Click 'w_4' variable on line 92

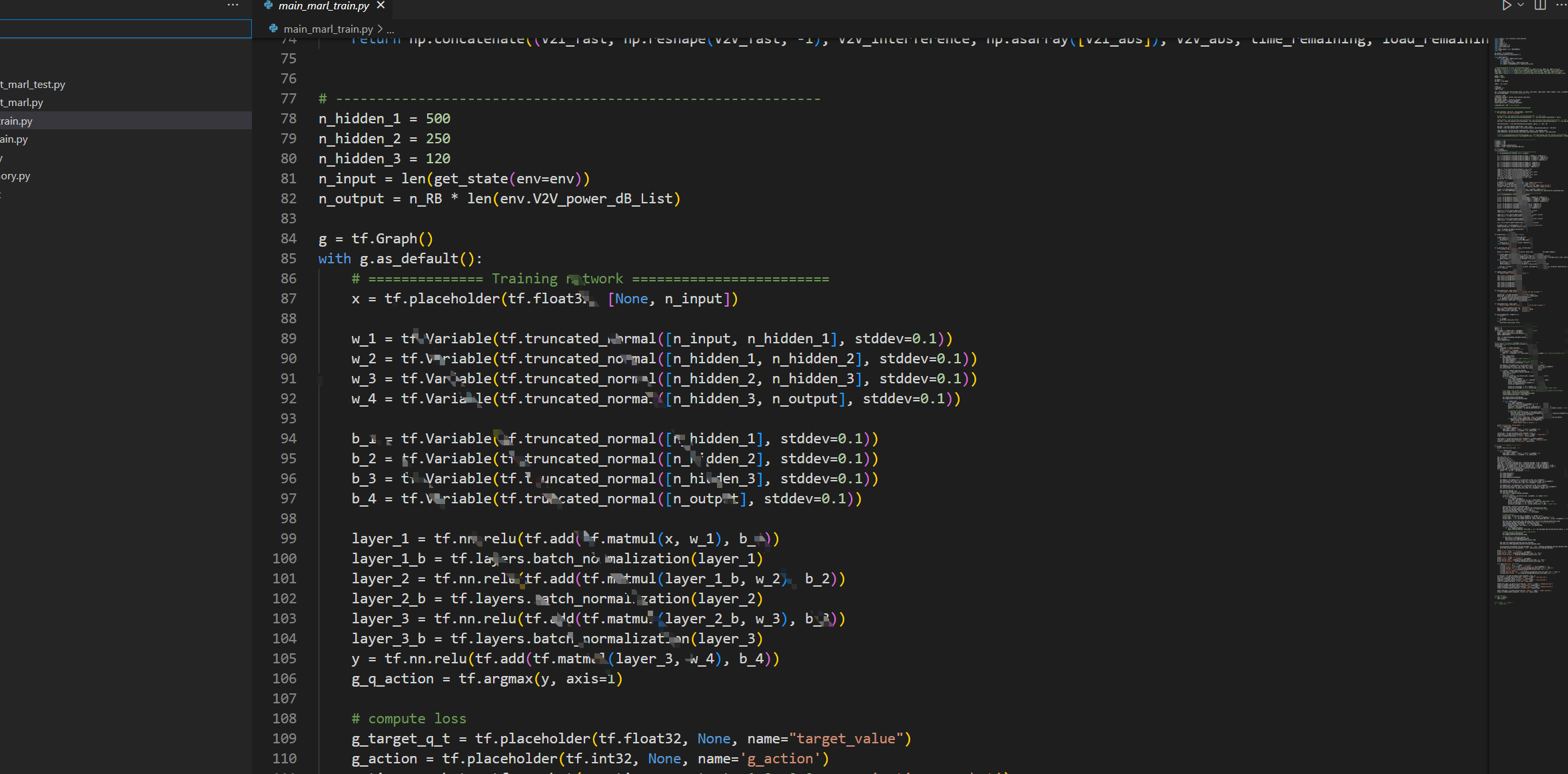[x=364, y=399]
